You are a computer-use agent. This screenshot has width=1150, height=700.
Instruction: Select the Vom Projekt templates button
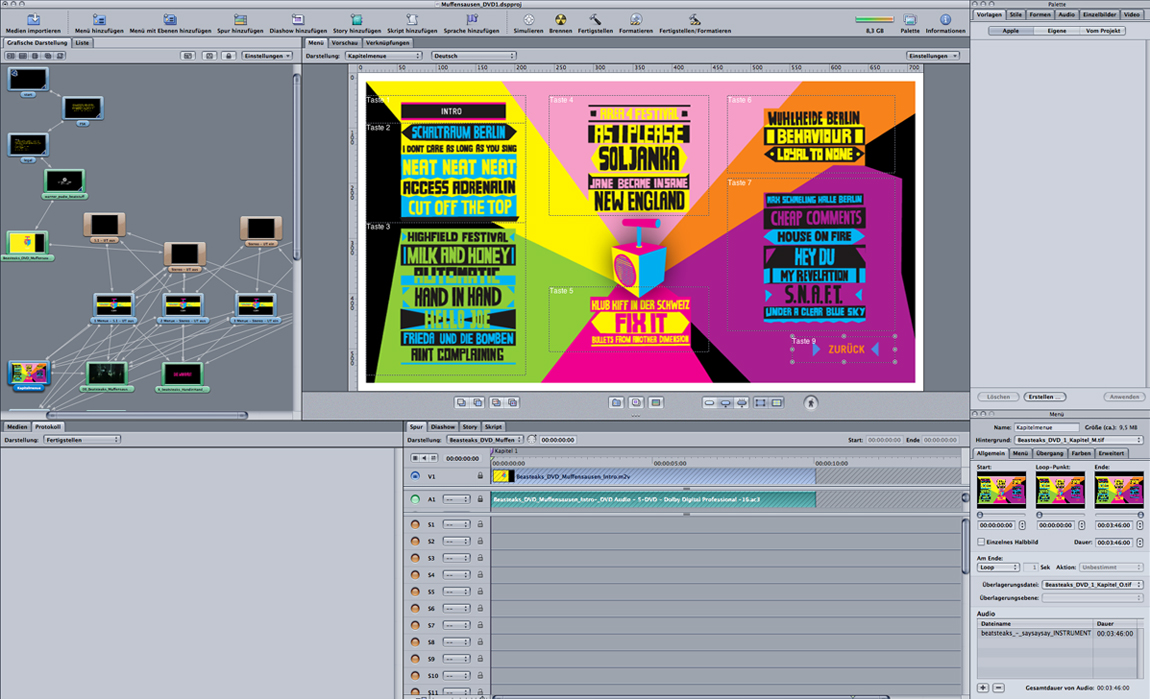pyautogui.click(x=1103, y=31)
